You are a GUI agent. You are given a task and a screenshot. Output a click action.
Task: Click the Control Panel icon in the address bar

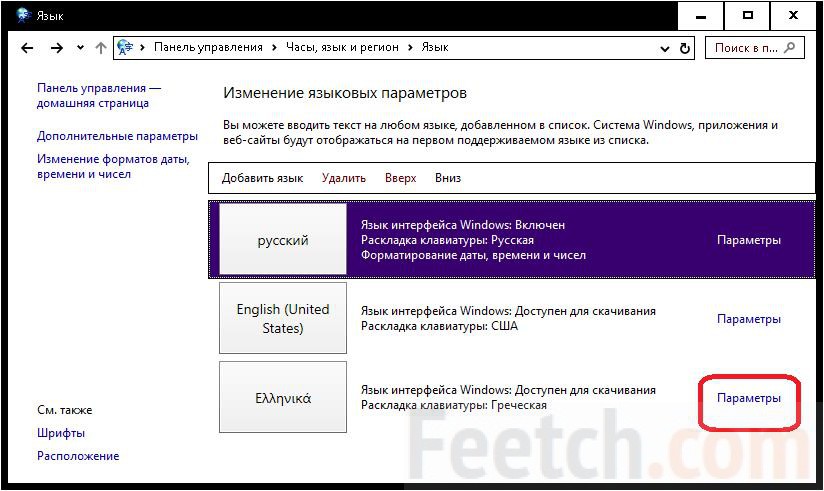pos(126,48)
